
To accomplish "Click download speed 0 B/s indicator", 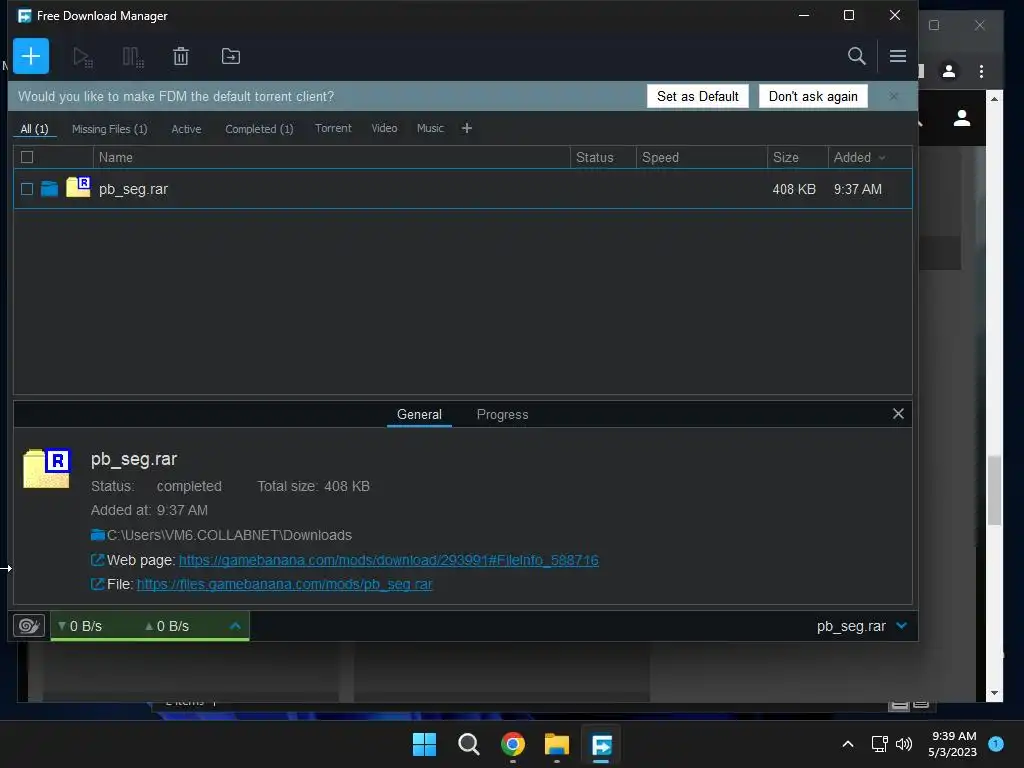I will tap(80, 626).
